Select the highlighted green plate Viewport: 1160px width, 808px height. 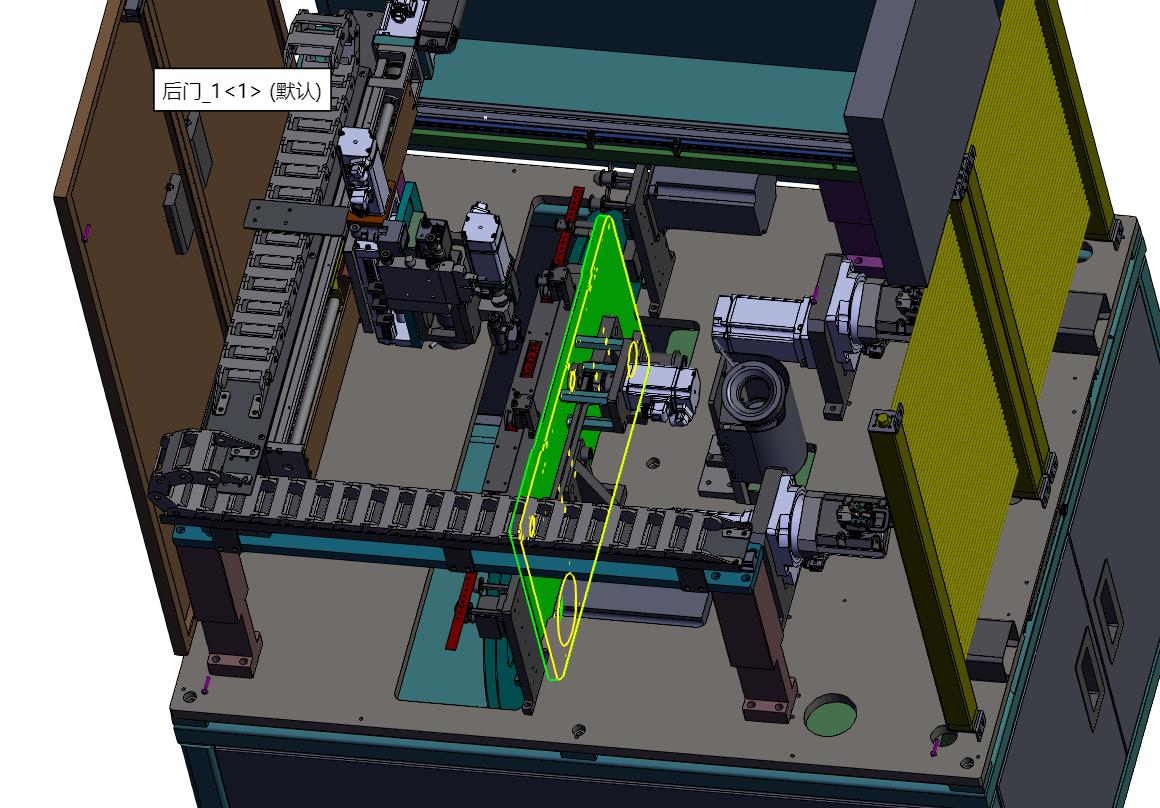point(579,447)
